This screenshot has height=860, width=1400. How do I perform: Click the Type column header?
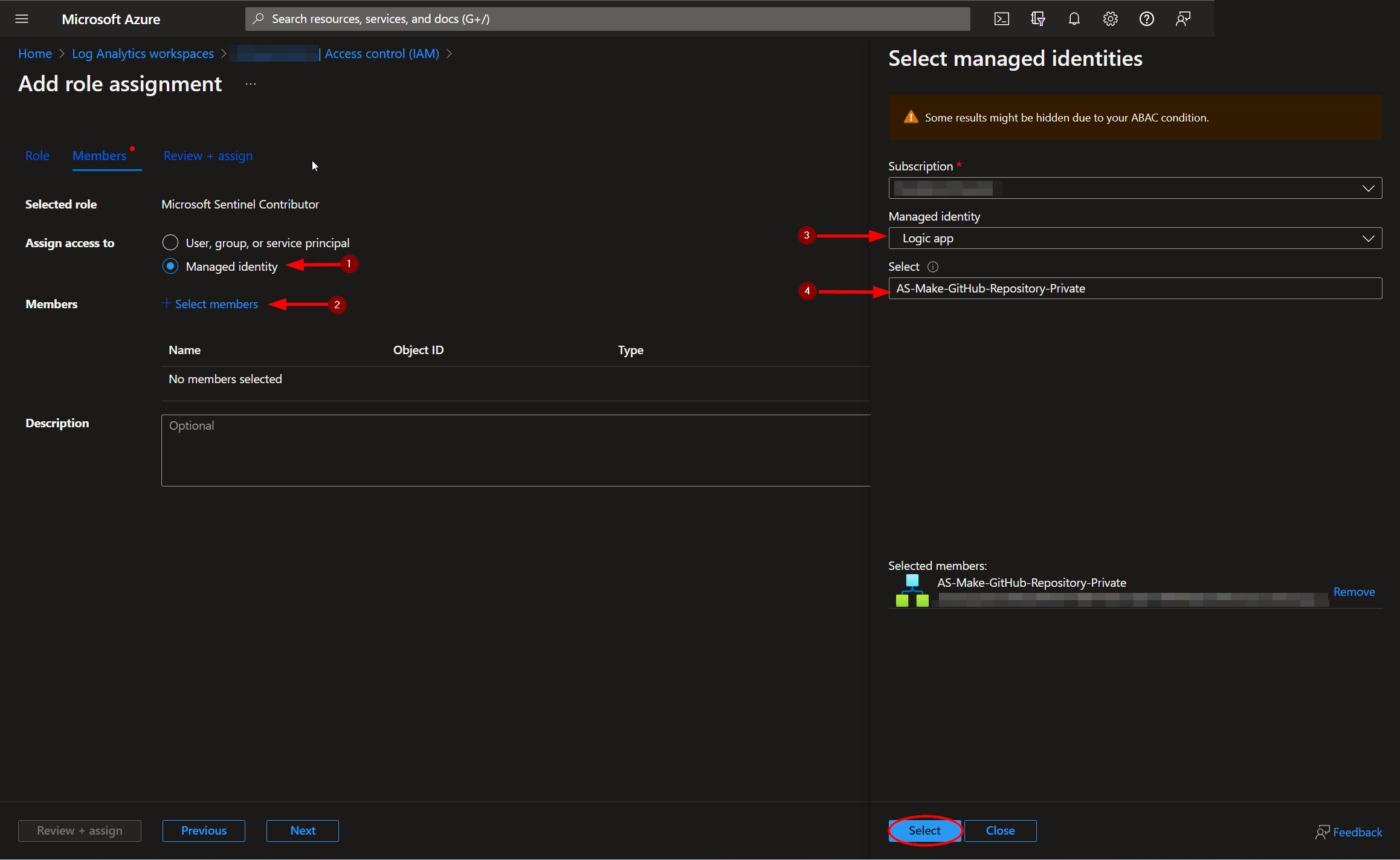[630, 350]
